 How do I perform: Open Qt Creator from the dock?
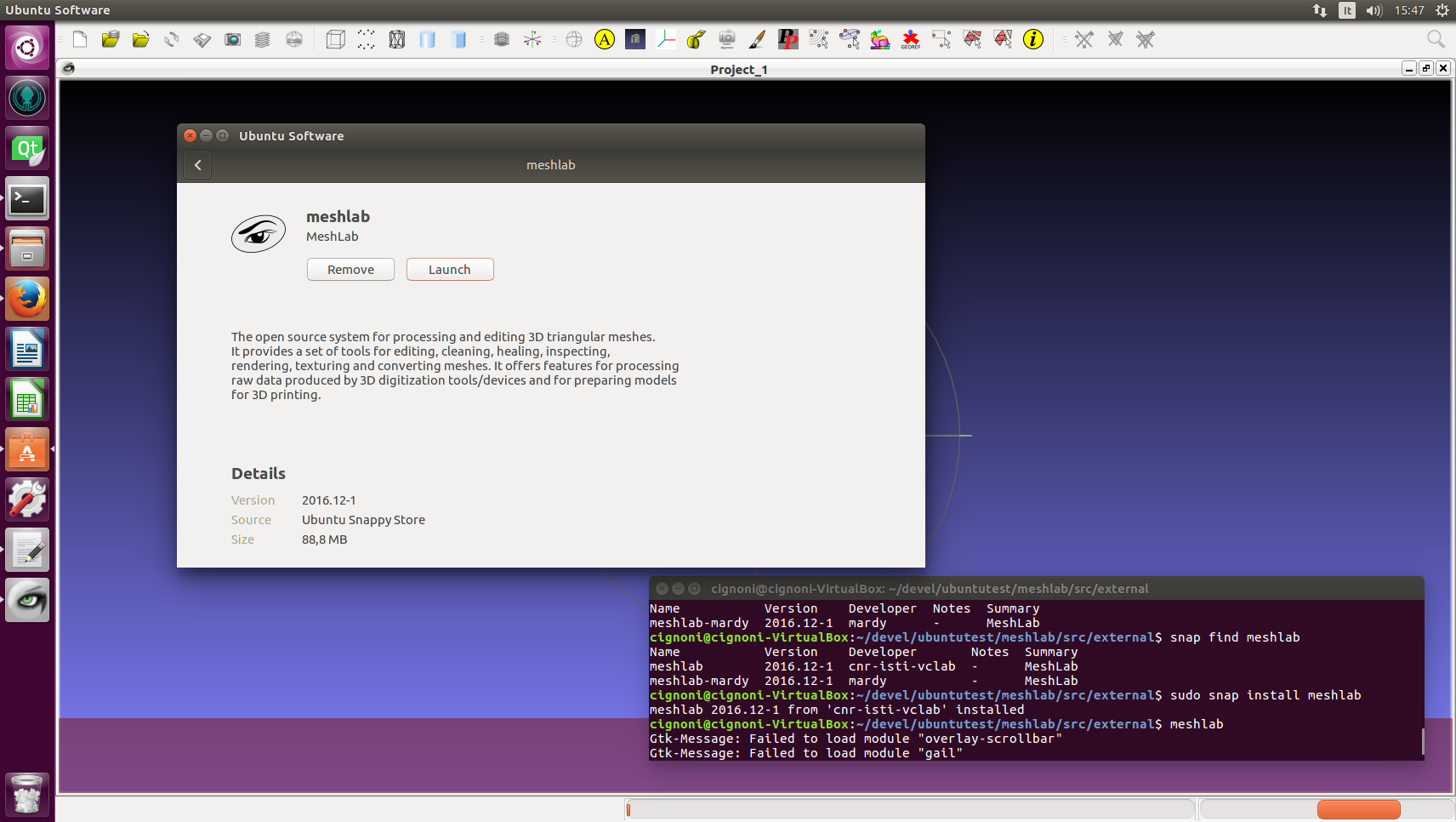pos(27,149)
